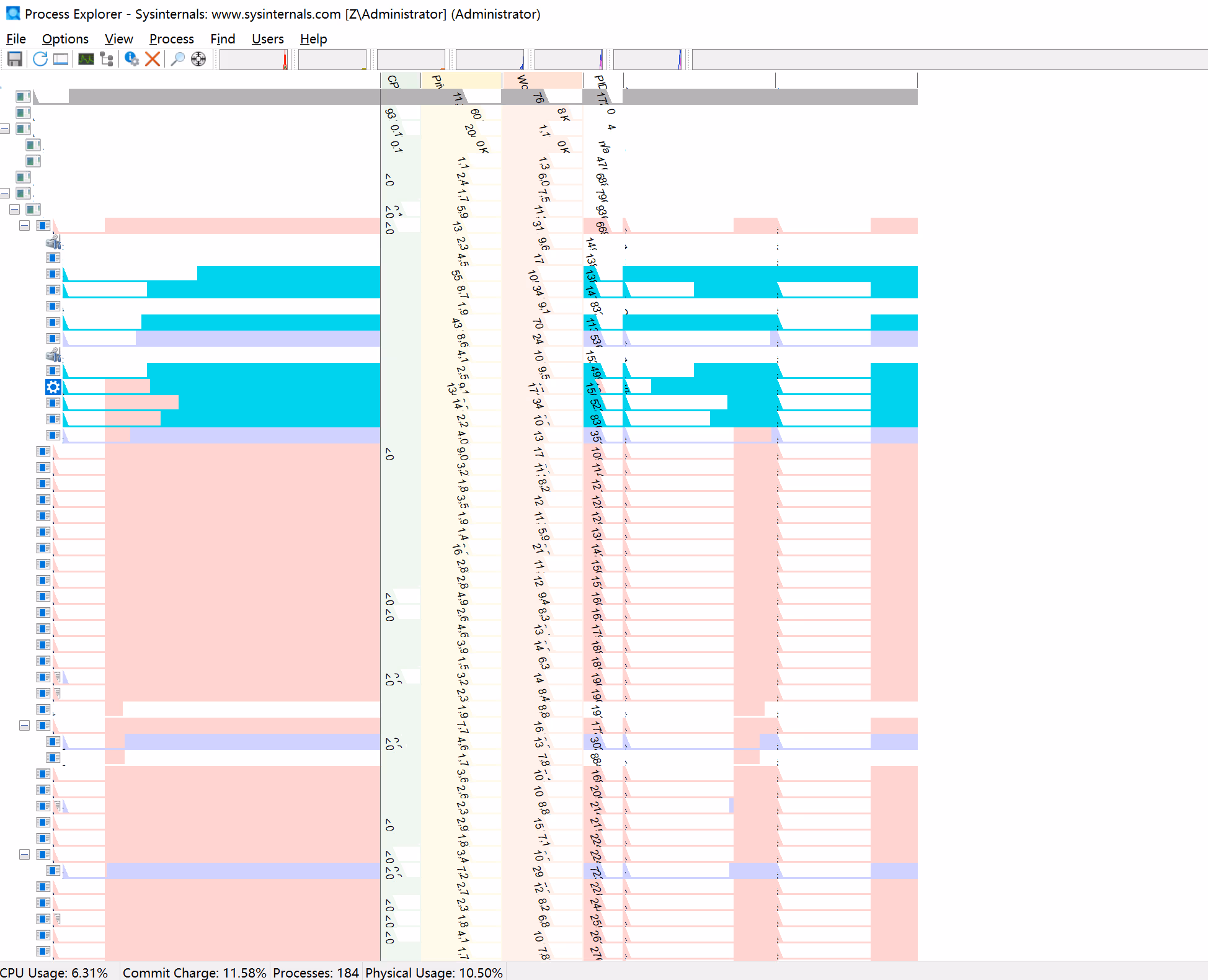1208x980 pixels.
Task: Open Find Handle or DLL magnifier
Action: [177, 59]
